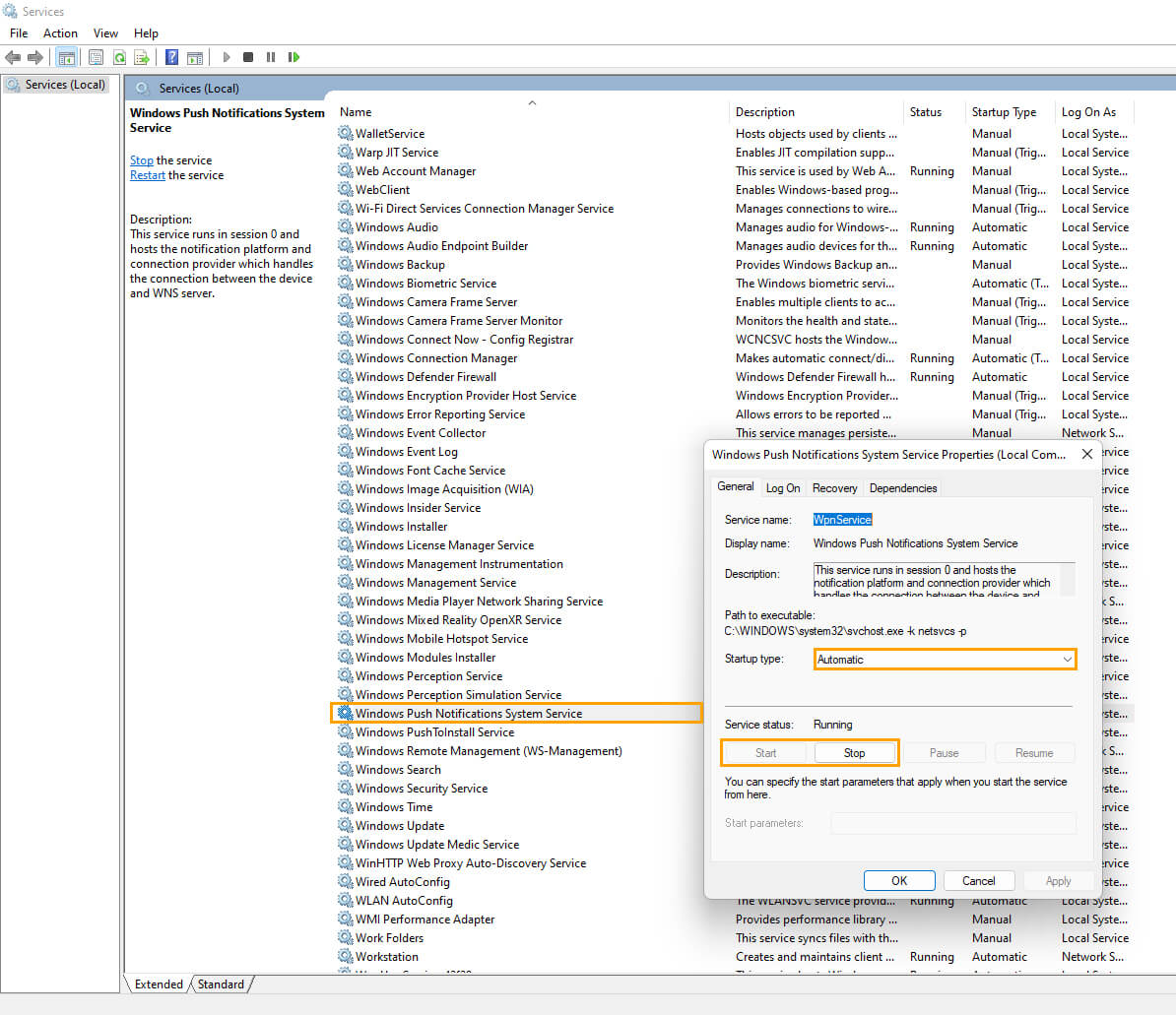Close the Properties dialog with X

click(x=1086, y=454)
